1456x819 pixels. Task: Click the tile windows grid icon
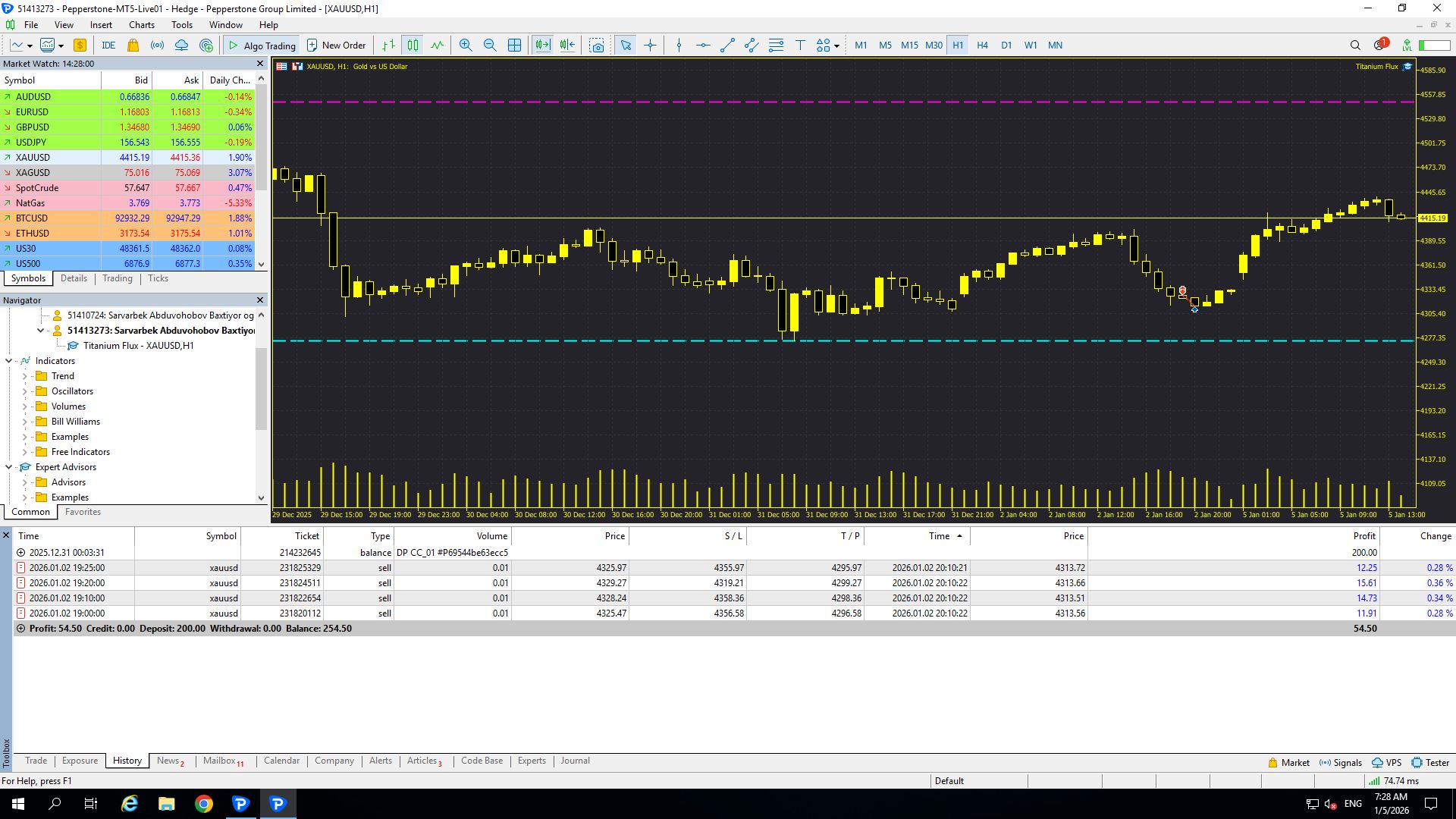(514, 45)
